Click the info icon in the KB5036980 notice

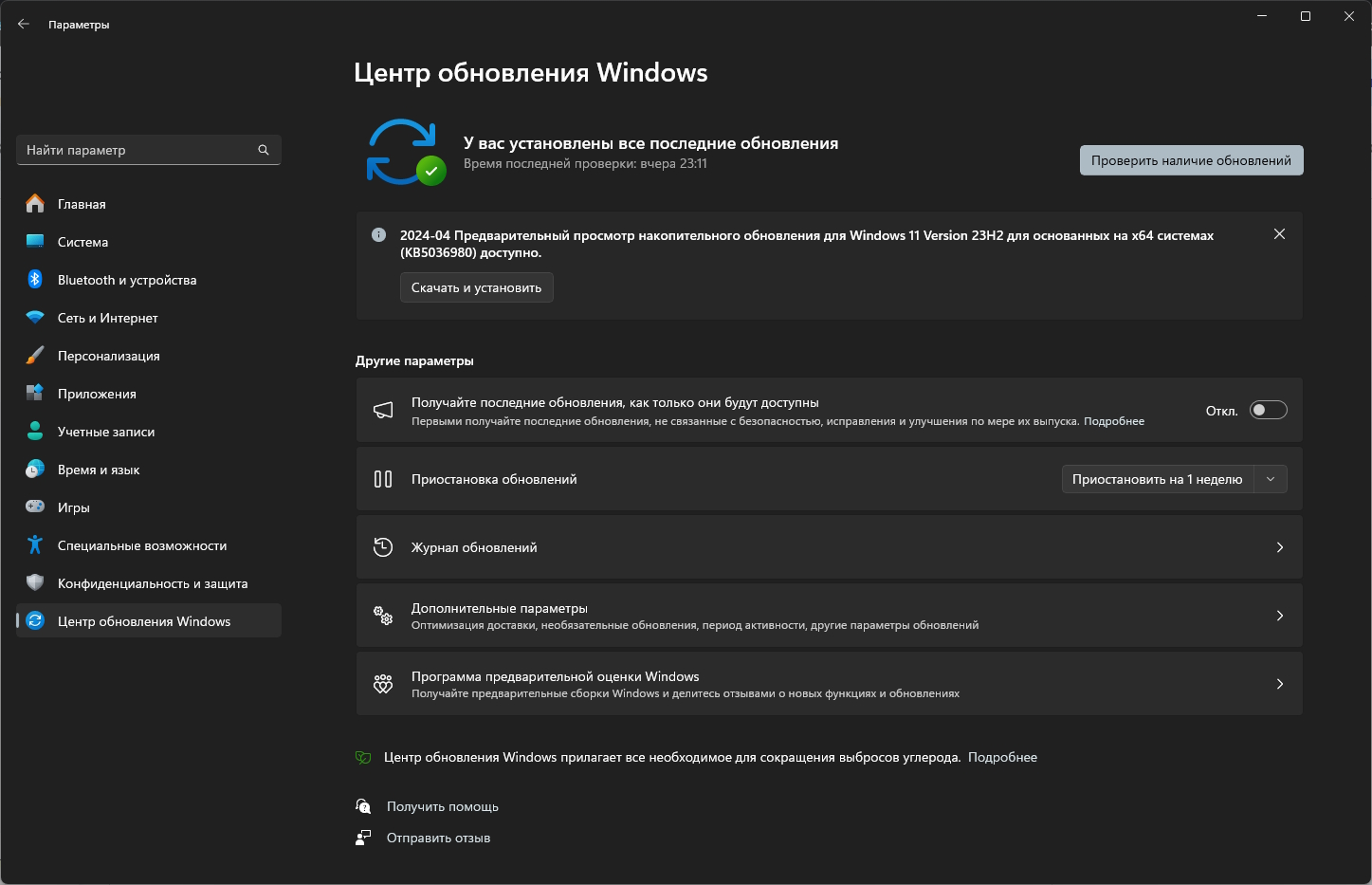click(379, 235)
